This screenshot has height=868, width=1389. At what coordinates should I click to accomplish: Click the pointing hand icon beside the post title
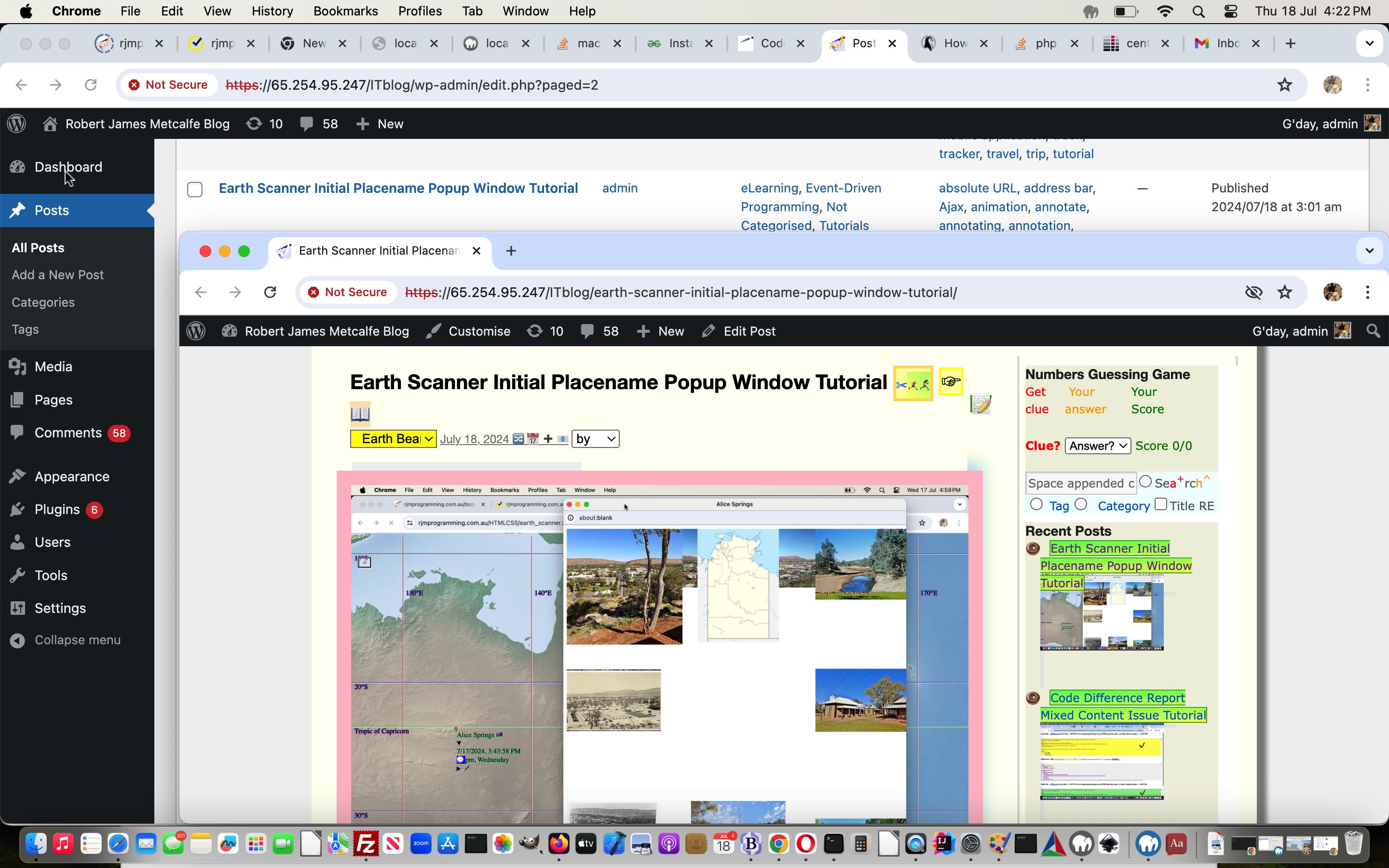pyautogui.click(x=951, y=382)
